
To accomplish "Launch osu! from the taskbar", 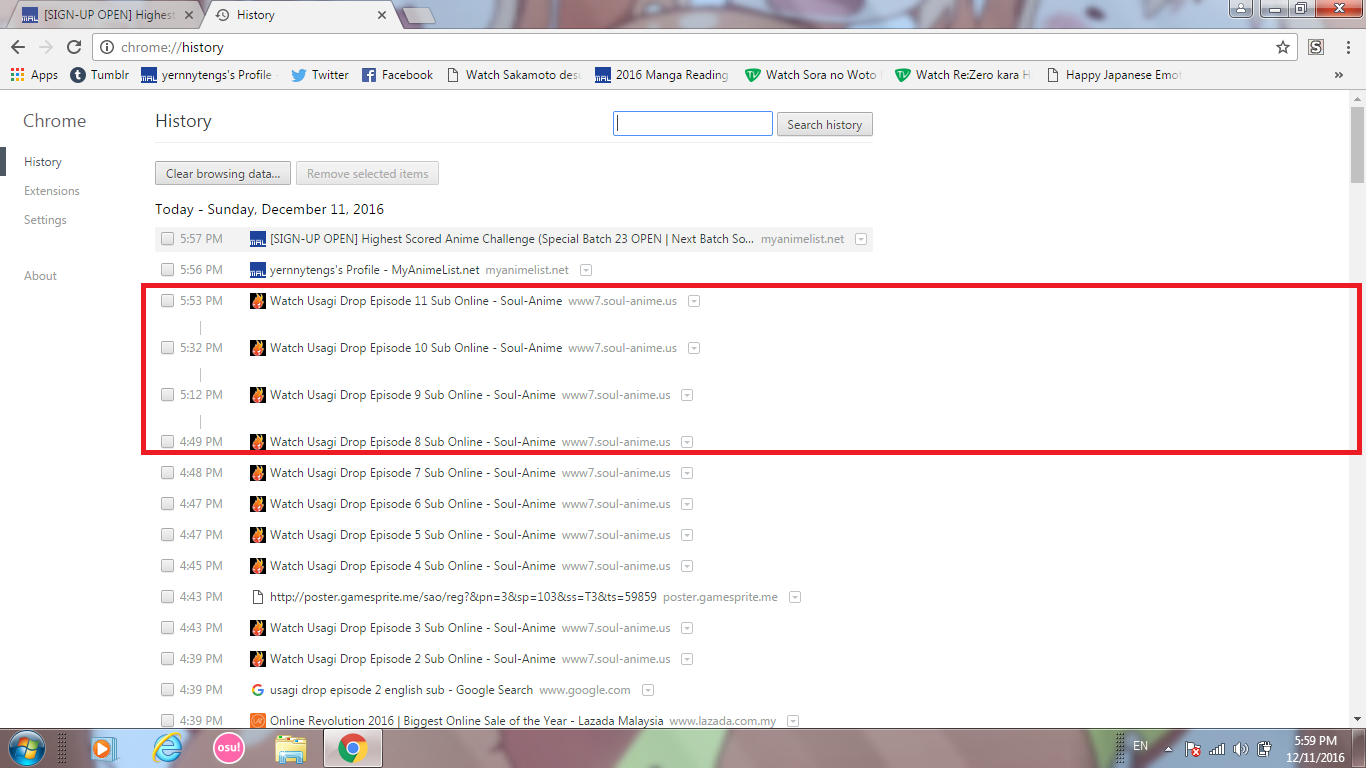I will 228,748.
